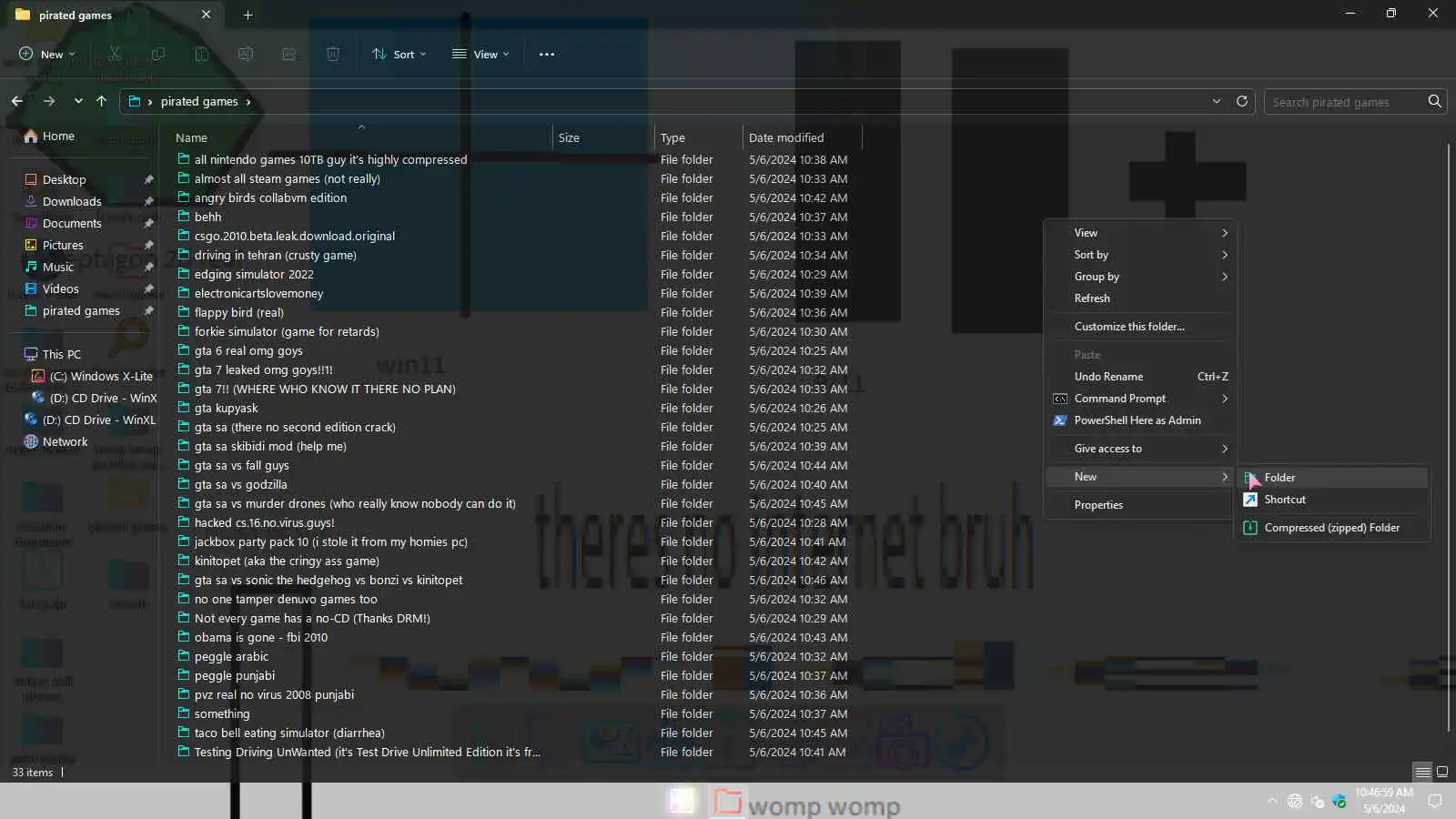
Task: Create a new Folder from the submenu
Action: pyautogui.click(x=1332, y=478)
